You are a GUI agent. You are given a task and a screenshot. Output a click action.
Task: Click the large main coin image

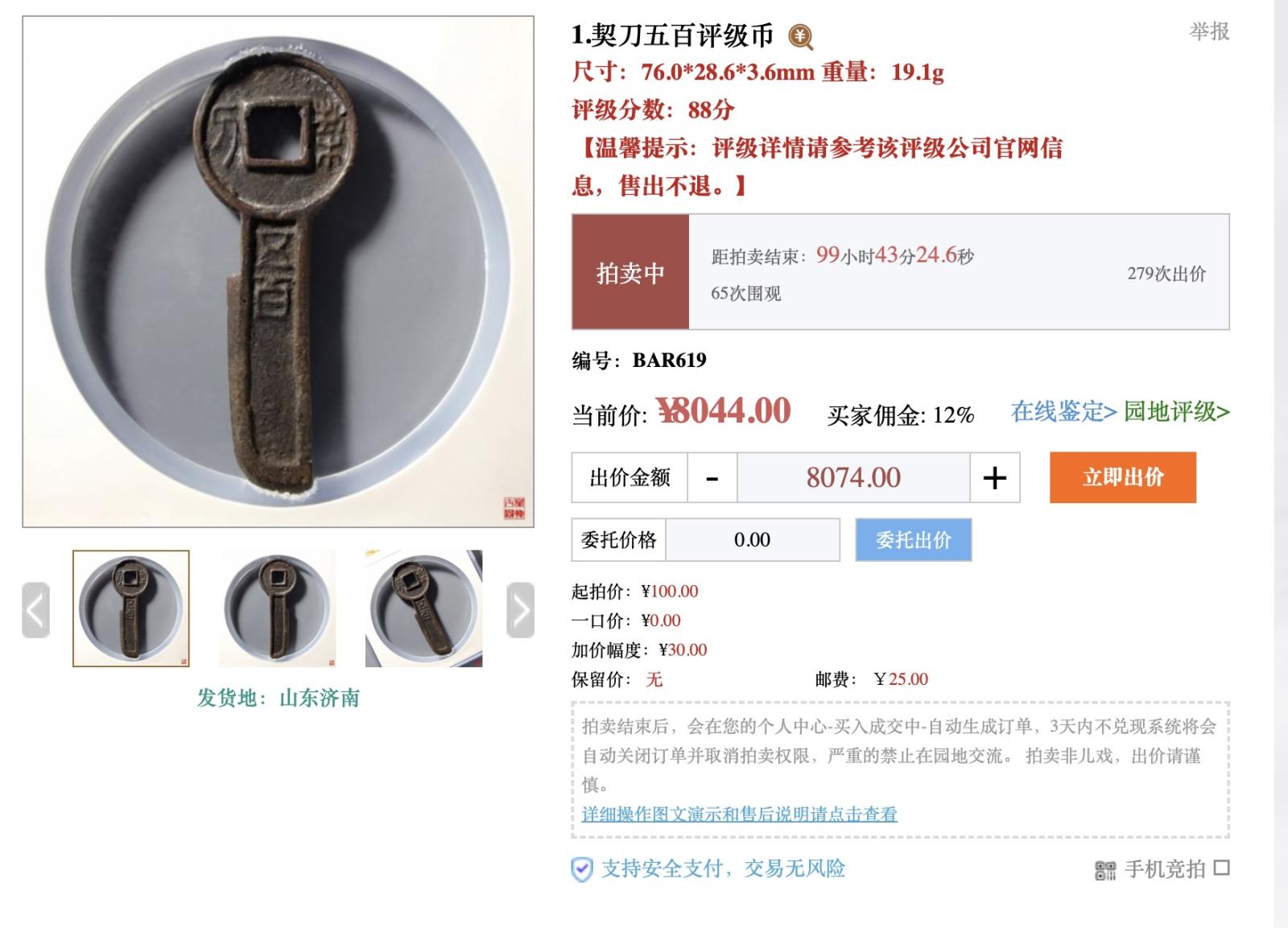coord(279,272)
